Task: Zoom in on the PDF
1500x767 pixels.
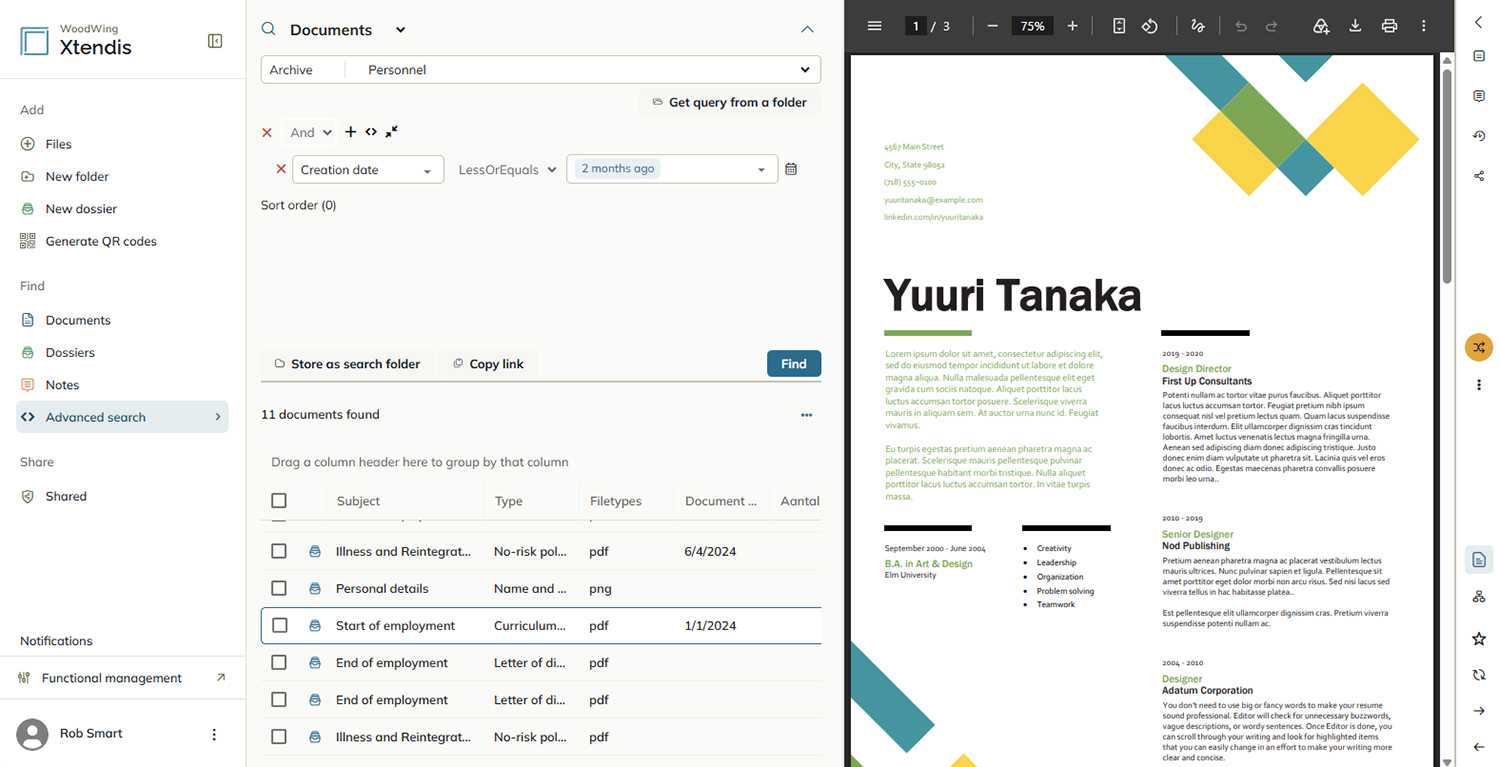Action: coord(1072,26)
